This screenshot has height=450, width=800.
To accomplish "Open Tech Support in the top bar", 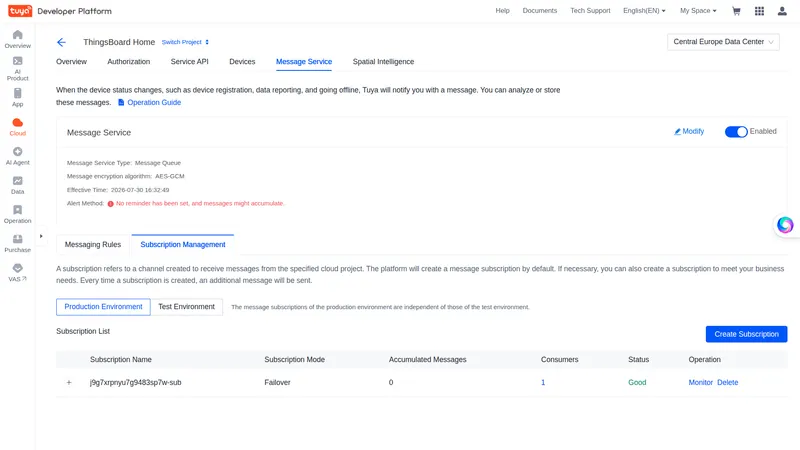I will pos(590,11).
